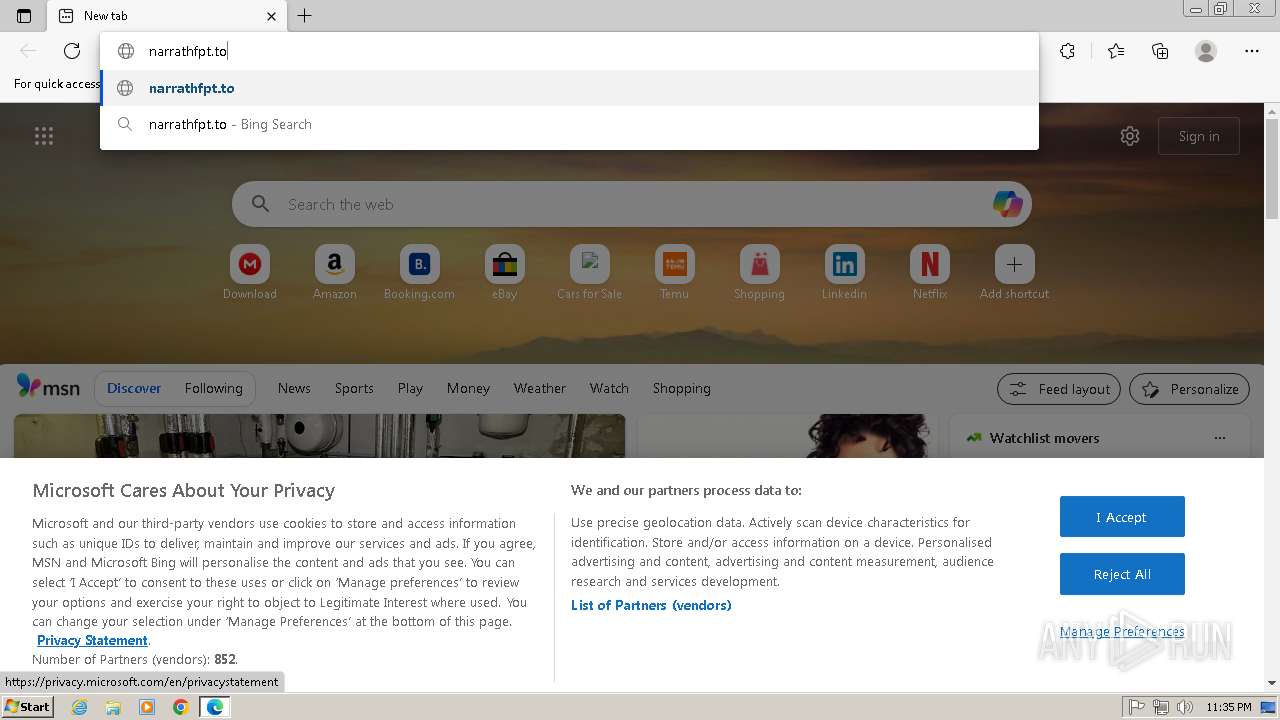Screen dimensions: 1280x720
Task: Open the Amazon shortcut tile
Action: coord(335,273)
